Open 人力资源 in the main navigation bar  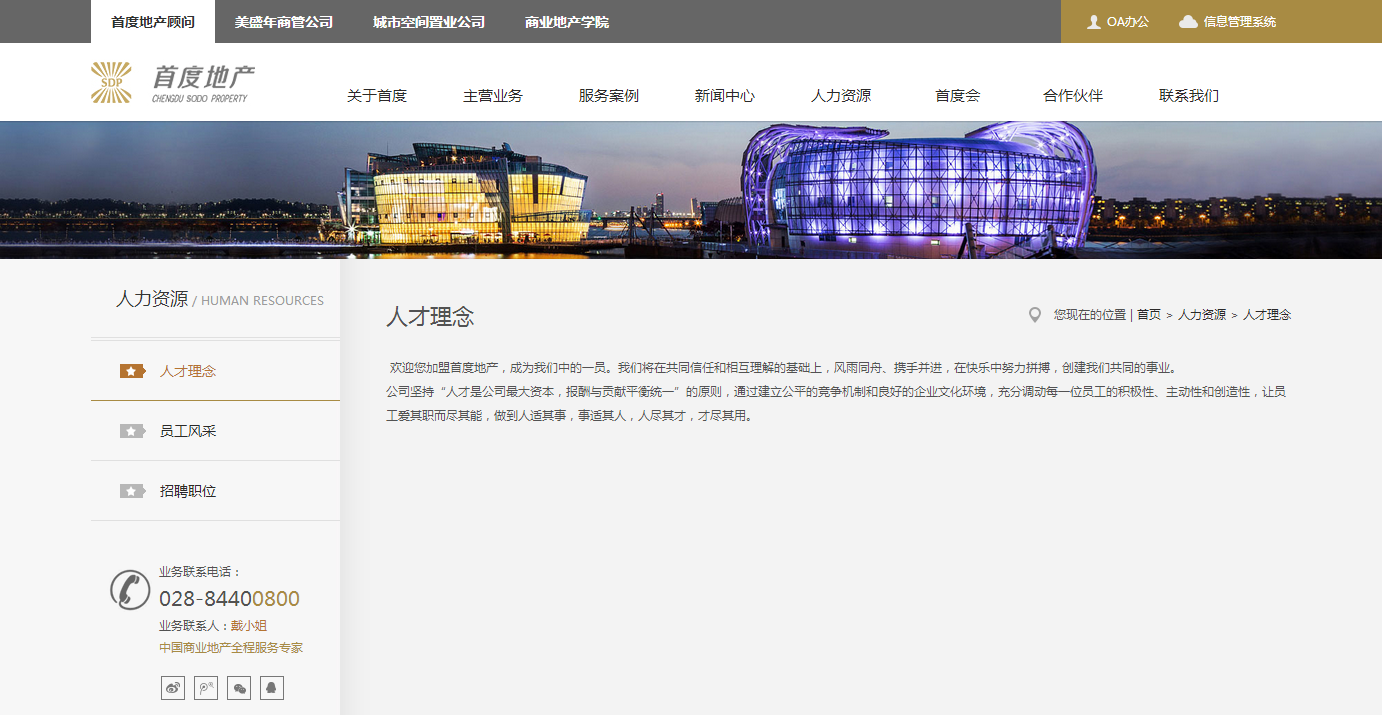pos(841,96)
